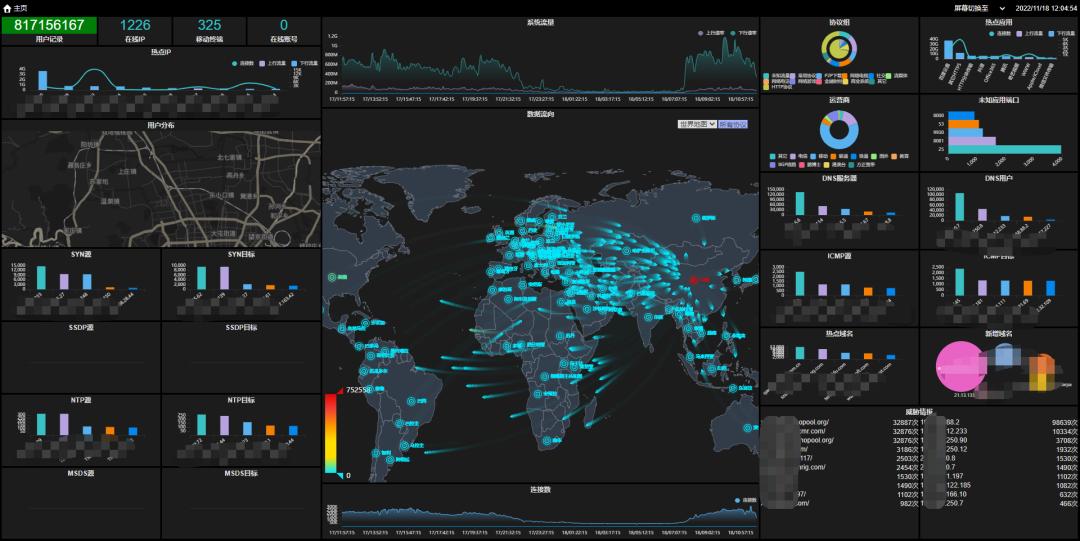Click the 2022/11/18 date and time display
The height and width of the screenshot is (541, 1080).
coord(1046,8)
